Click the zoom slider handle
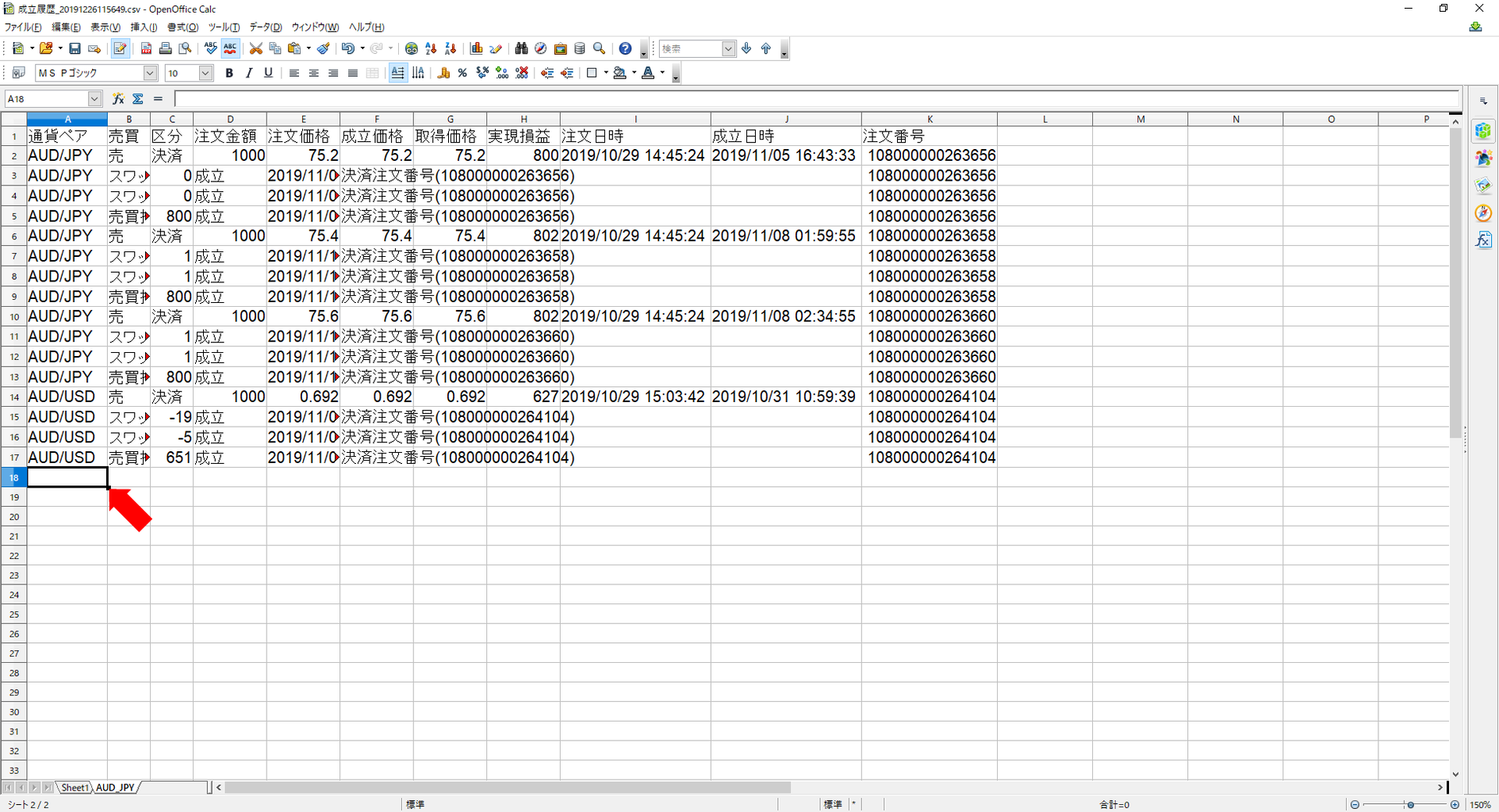1499x812 pixels. pos(1410,805)
